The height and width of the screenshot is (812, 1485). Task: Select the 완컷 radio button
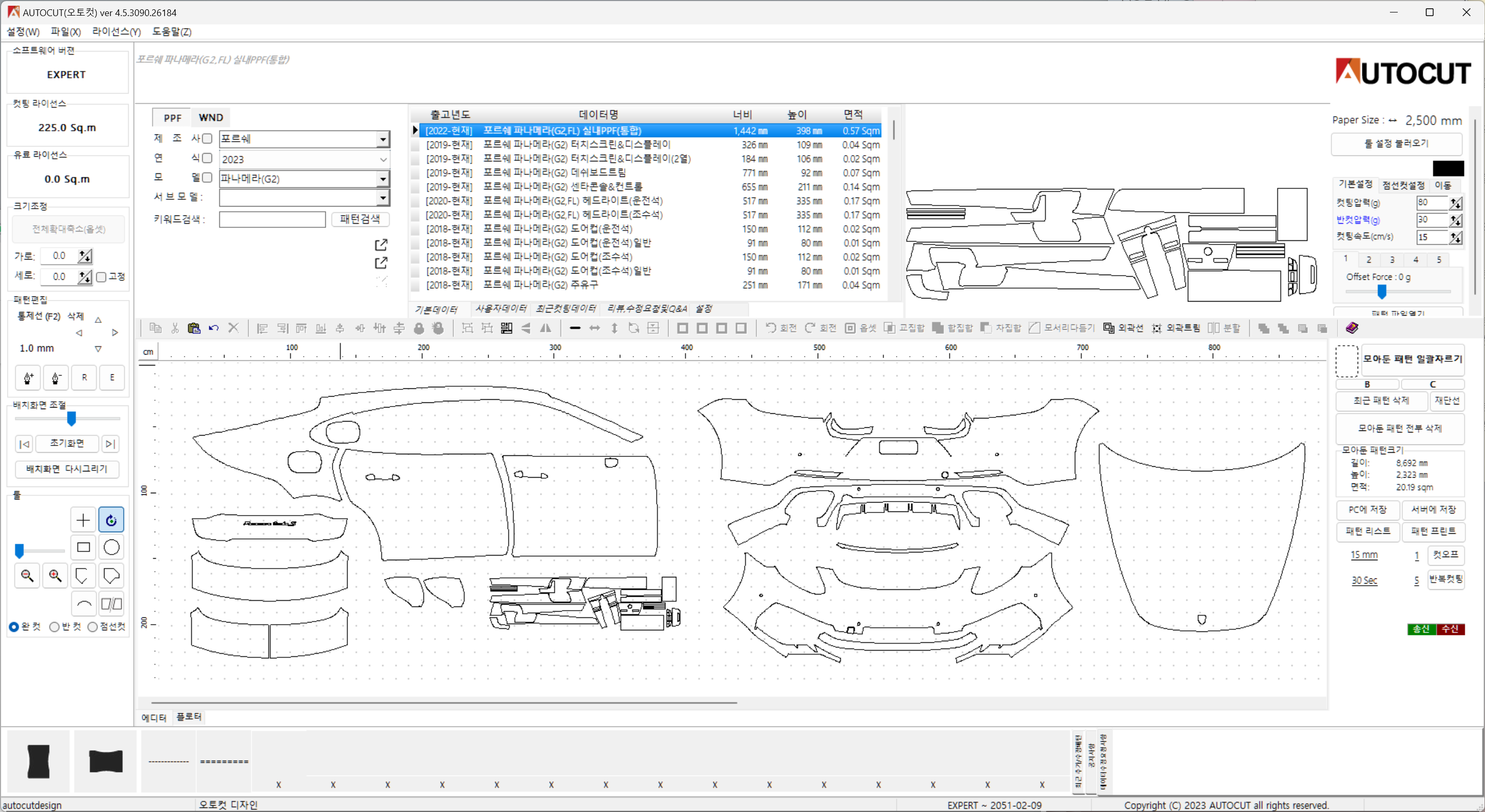[x=14, y=627]
